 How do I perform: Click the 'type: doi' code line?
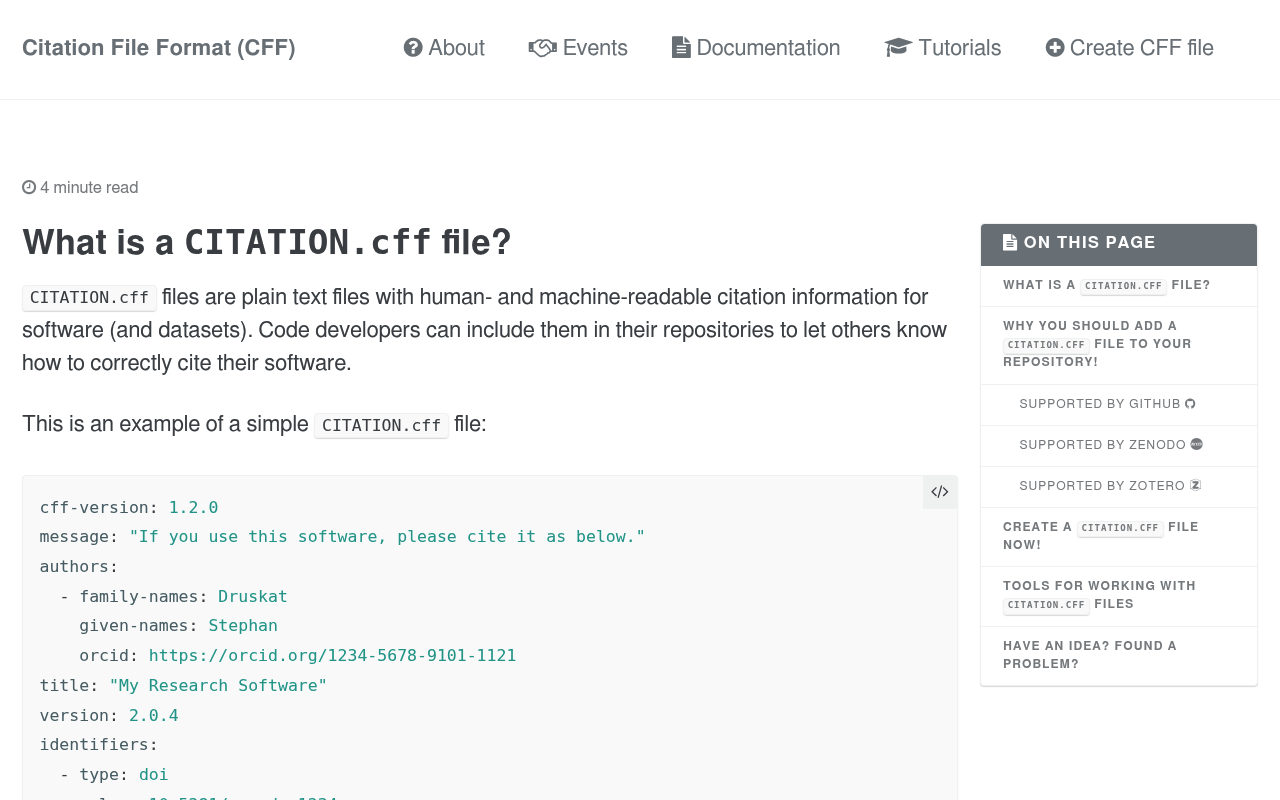(124, 775)
